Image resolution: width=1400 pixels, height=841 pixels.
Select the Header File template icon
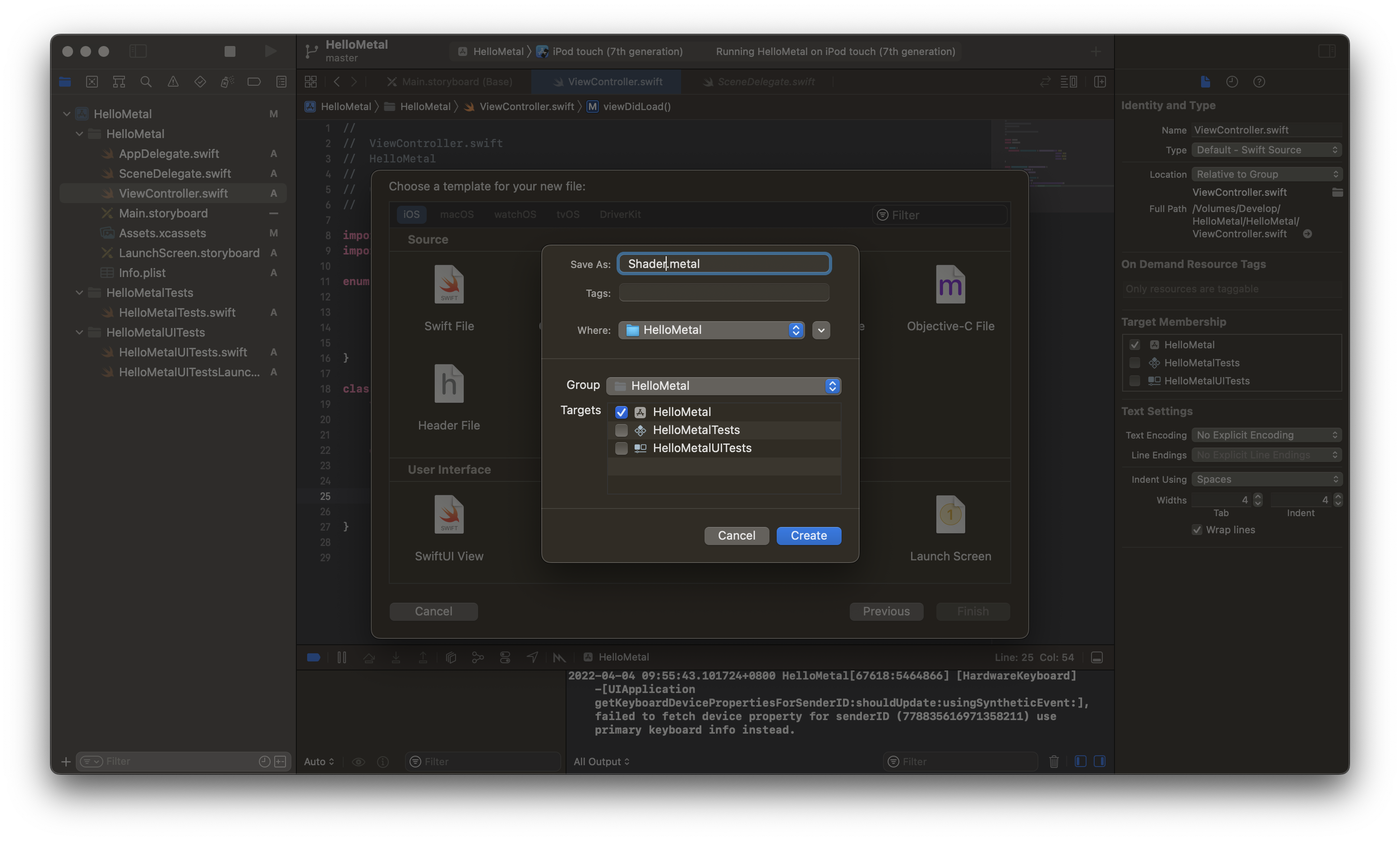pyautogui.click(x=448, y=384)
